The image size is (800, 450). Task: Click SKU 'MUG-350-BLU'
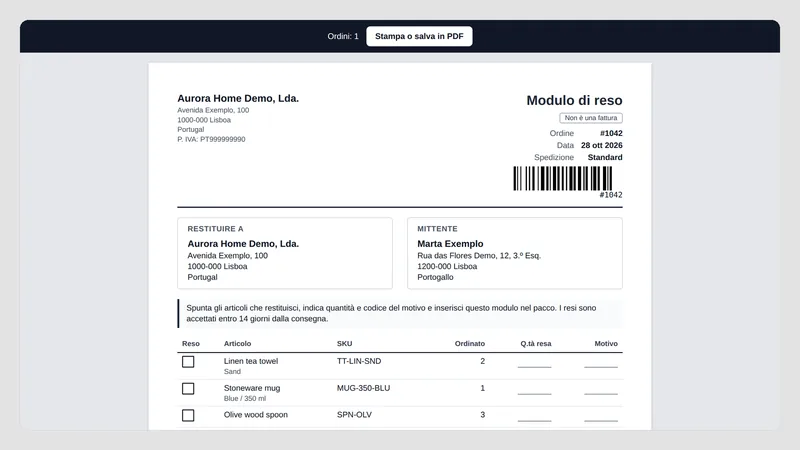363,388
